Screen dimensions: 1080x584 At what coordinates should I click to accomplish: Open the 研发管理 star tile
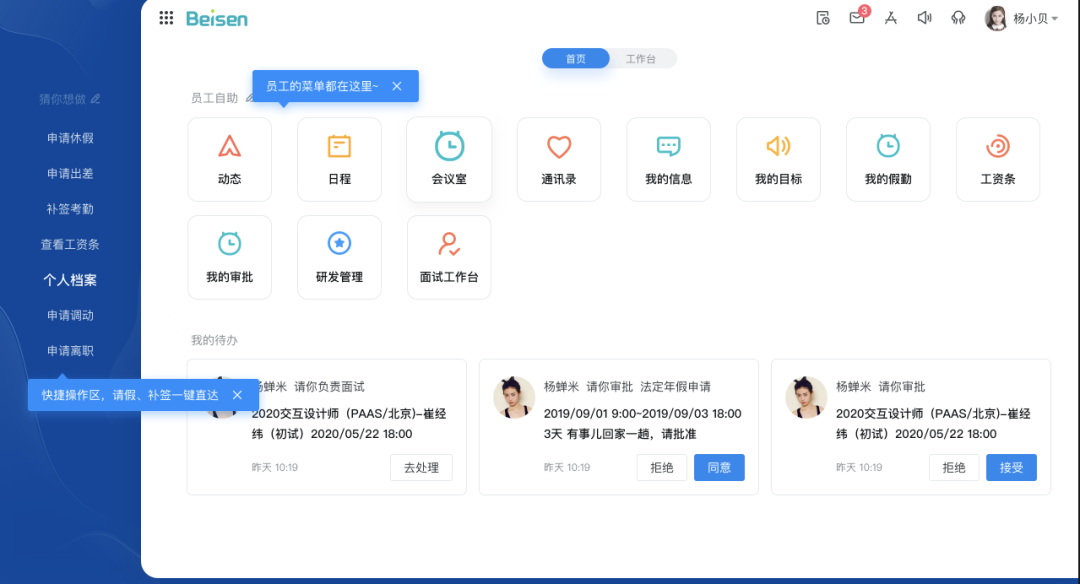click(x=340, y=257)
